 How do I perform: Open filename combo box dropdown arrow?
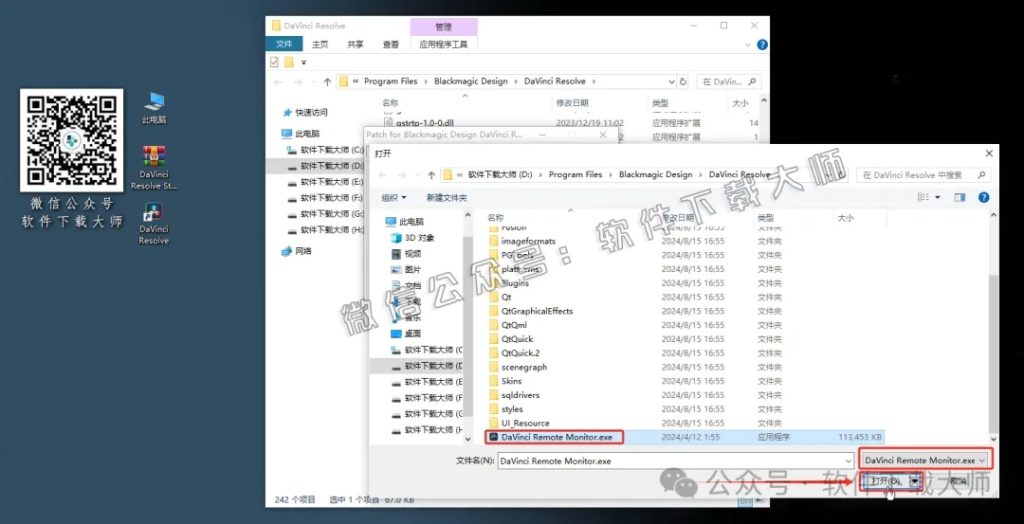pos(848,461)
